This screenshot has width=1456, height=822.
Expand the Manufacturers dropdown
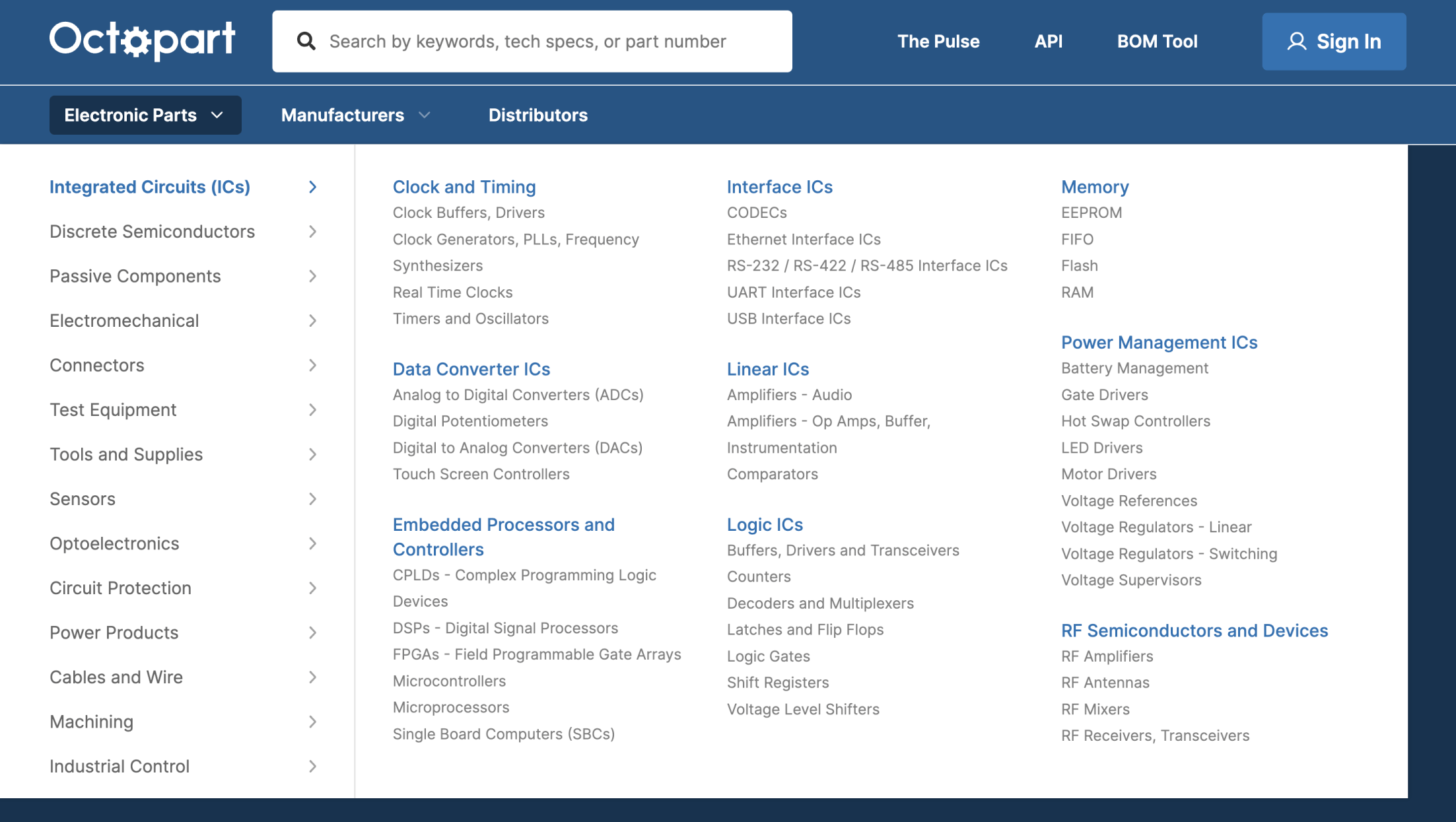(356, 115)
